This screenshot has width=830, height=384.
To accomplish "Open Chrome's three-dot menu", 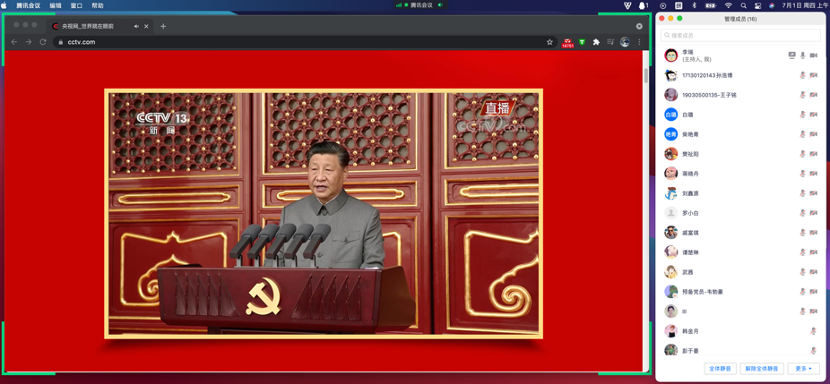I will tap(639, 42).
